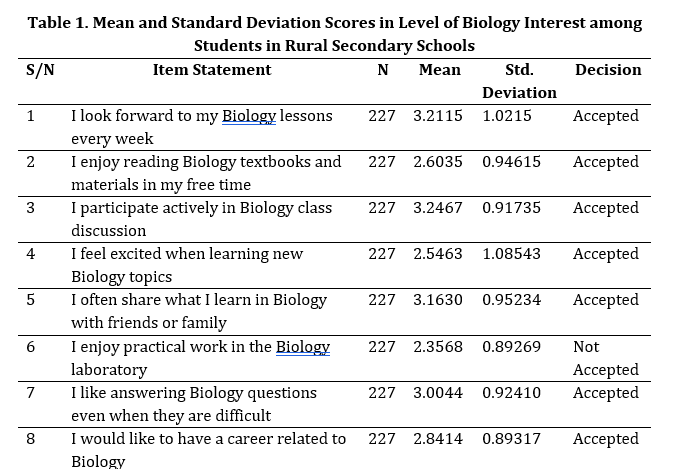
Task: Click the statement about a Biology-related career
Action: (208, 449)
